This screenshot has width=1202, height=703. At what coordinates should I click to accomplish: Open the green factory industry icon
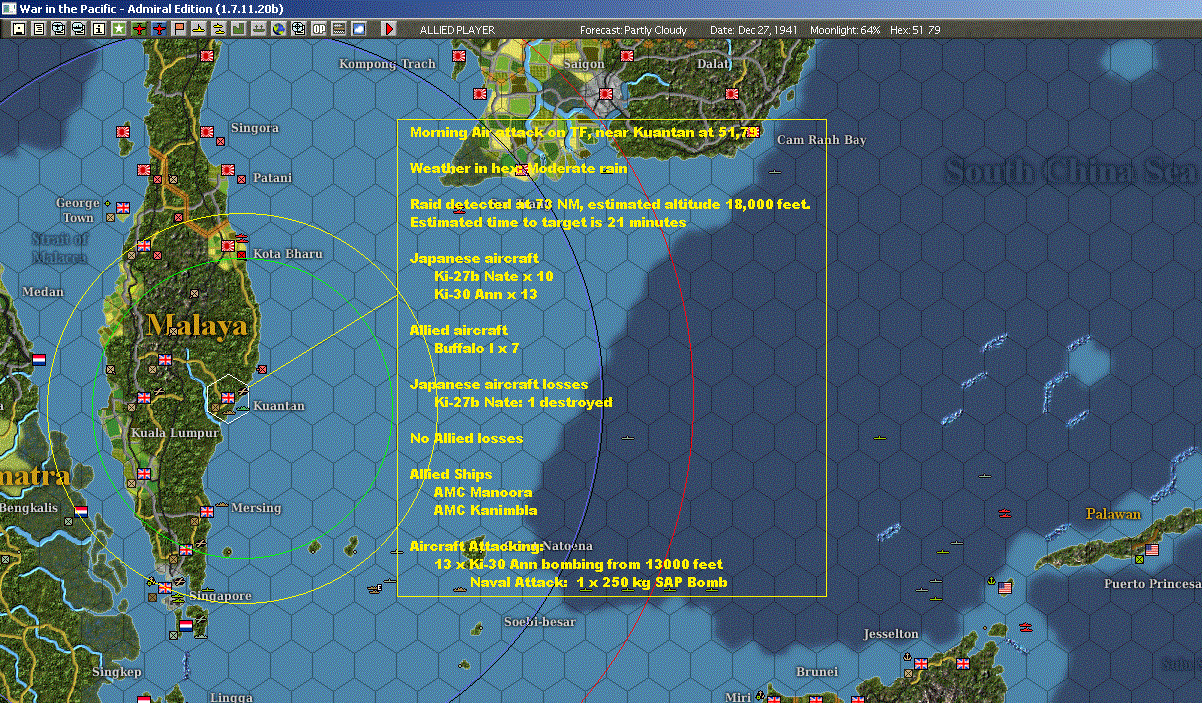(239, 29)
